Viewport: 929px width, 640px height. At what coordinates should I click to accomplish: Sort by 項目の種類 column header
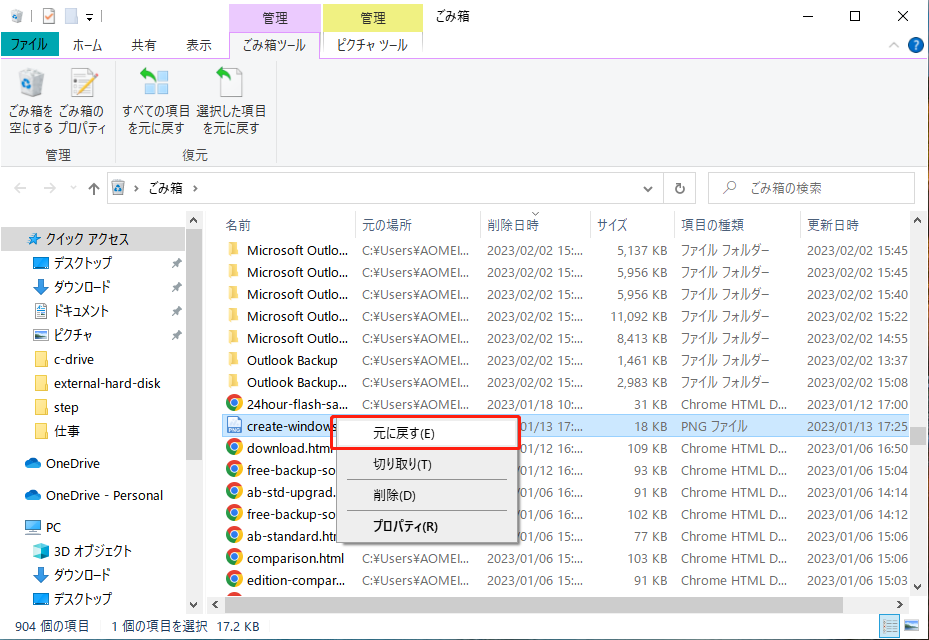737,225
